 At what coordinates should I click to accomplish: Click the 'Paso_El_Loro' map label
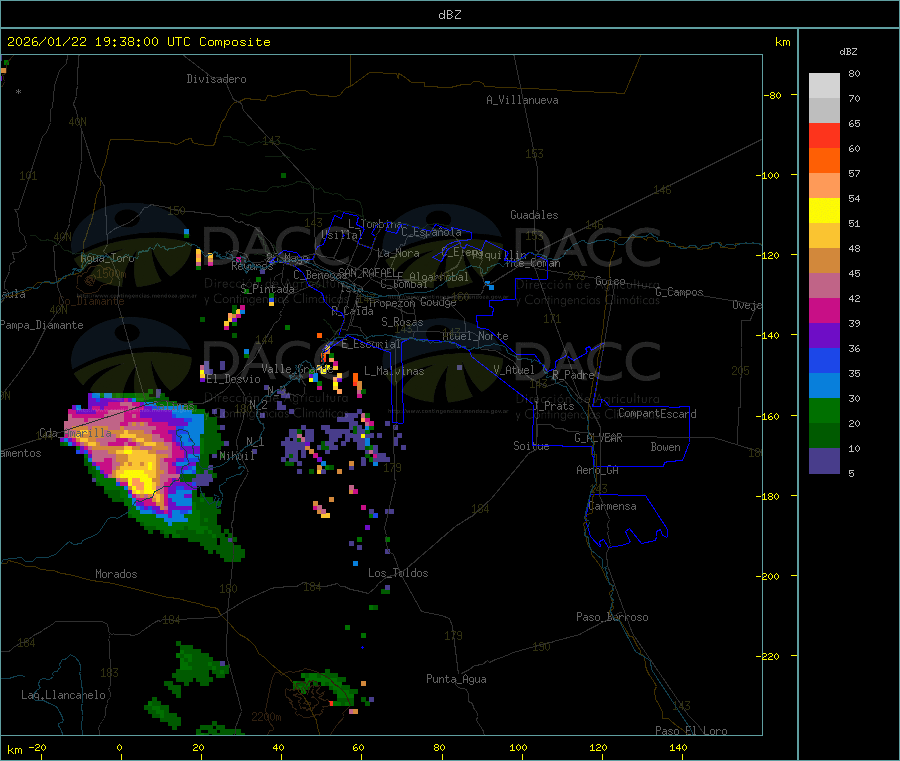coord(692,730)
